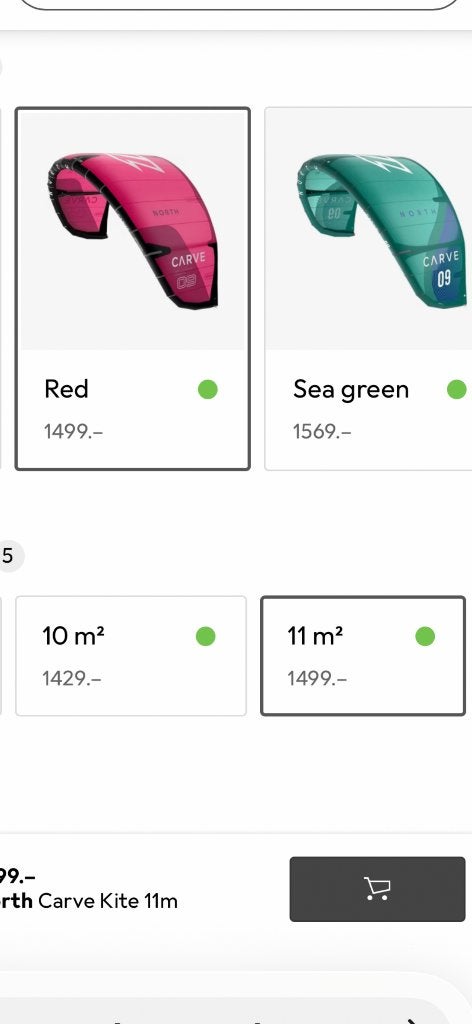
Task: Select the Sea green color option card
Action: (x=368, y=289)
